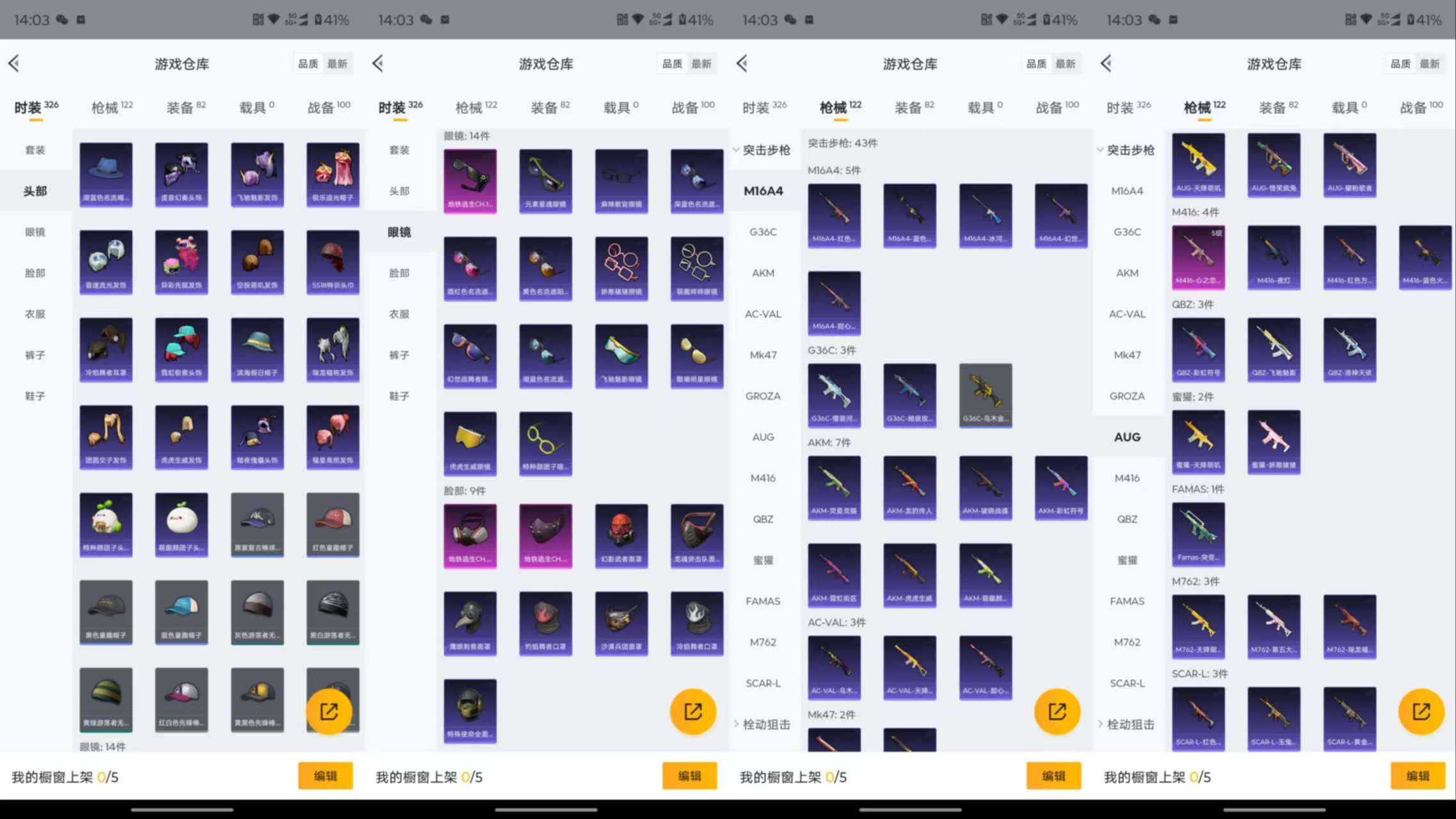This screenshot has height=819, width=1456.
Task: Open the 装备 tab on the 眼镜 screen
Action: pyautogui.click(x=550, y=107)
